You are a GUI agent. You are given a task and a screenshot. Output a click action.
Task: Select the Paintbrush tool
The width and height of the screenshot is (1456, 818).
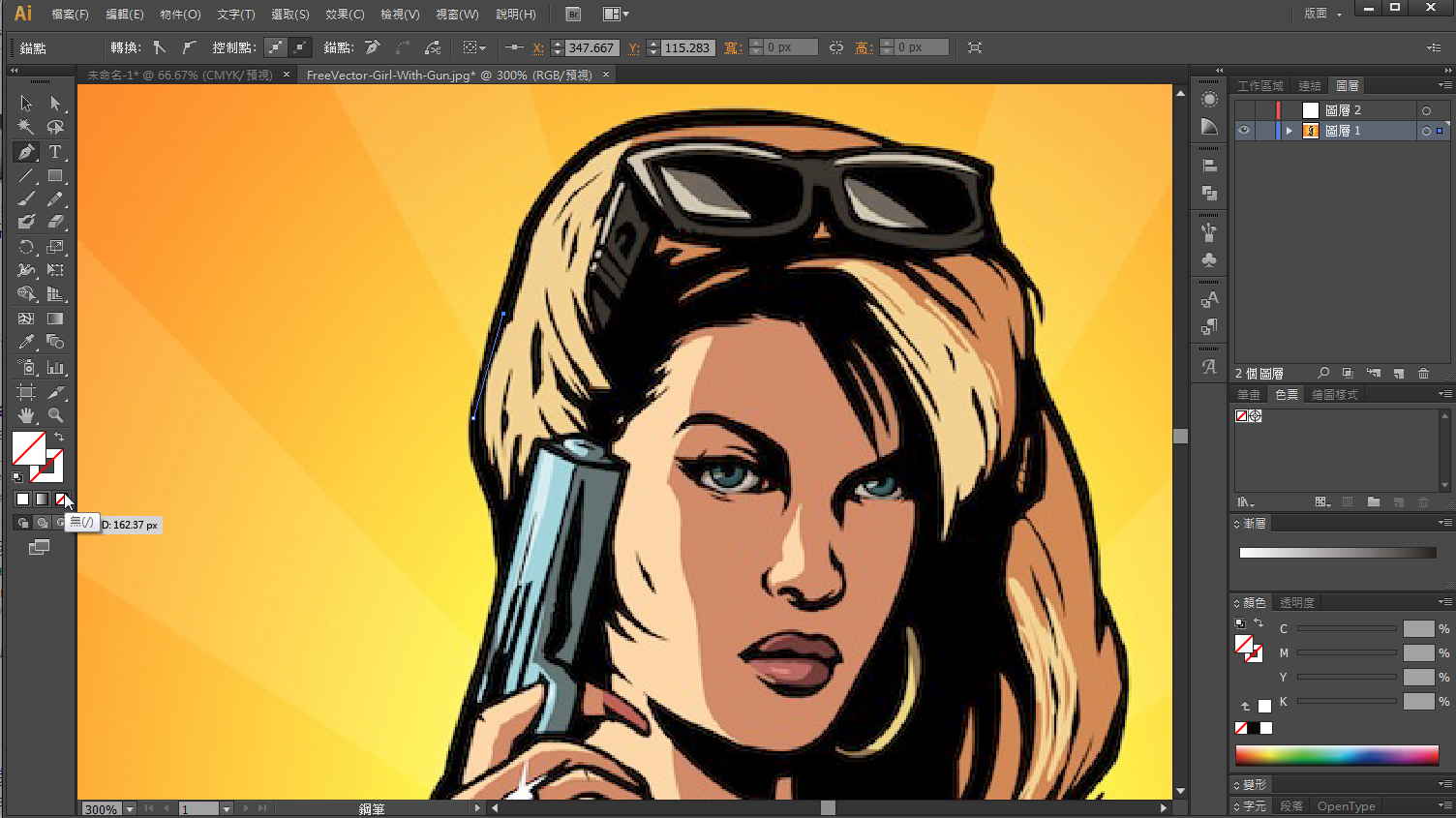pyautogui.click(x=26, y=199)
